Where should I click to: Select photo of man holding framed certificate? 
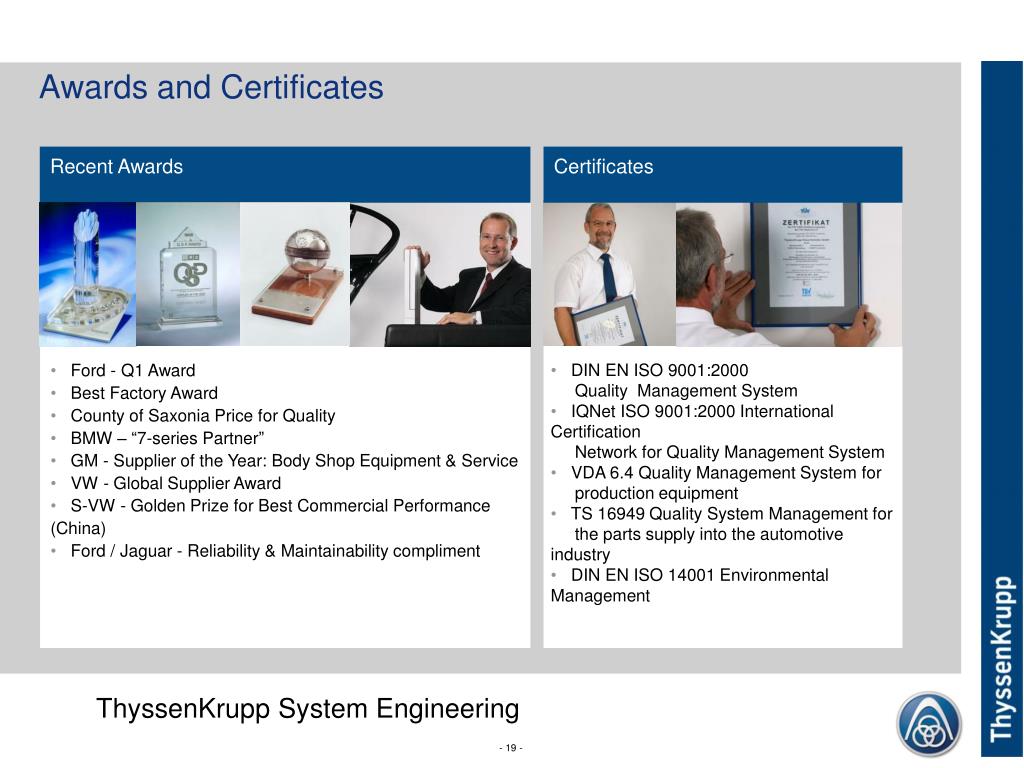[x=609, y=274]
